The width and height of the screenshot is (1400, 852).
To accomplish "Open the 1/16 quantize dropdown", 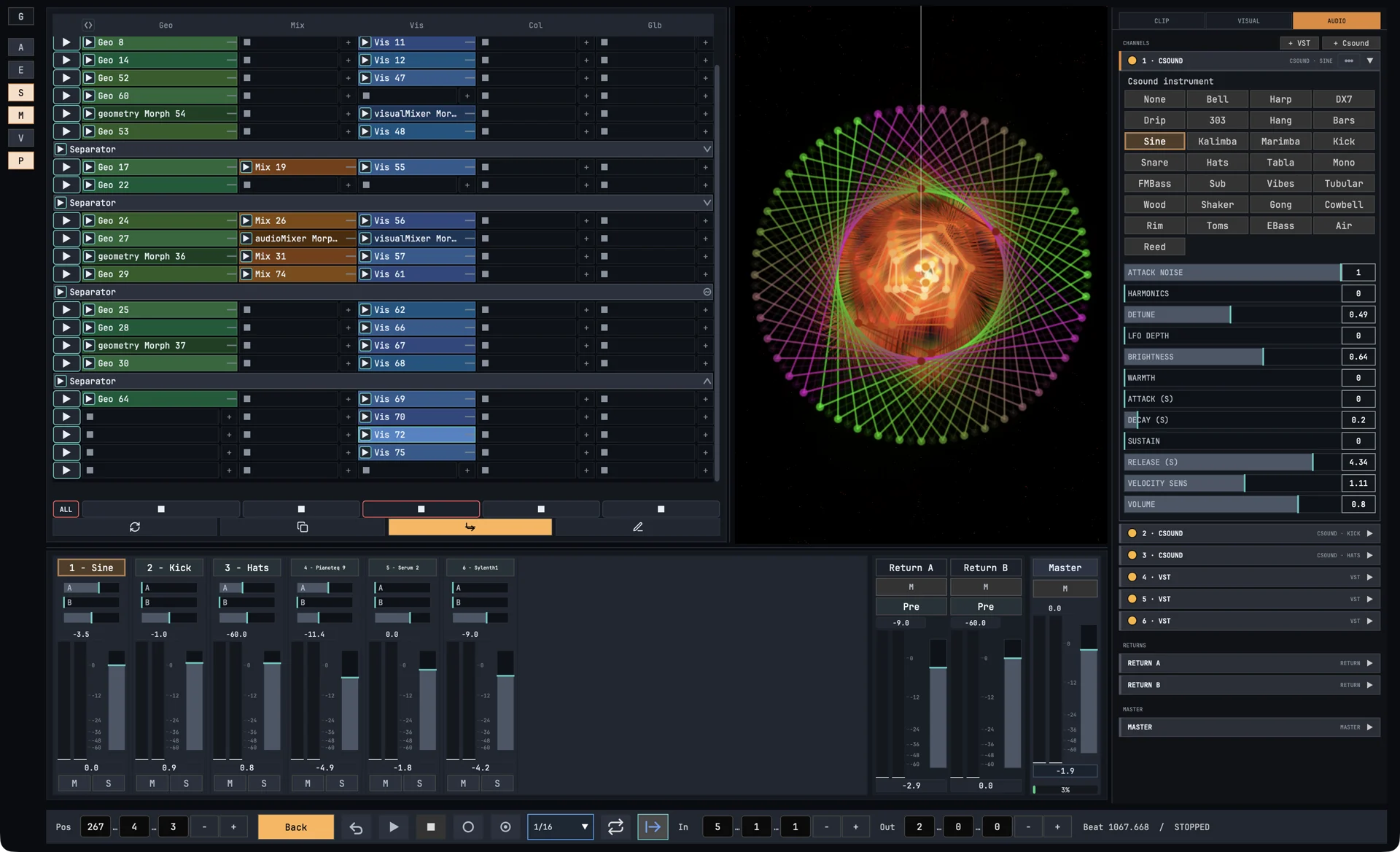I will pos(560,826).
